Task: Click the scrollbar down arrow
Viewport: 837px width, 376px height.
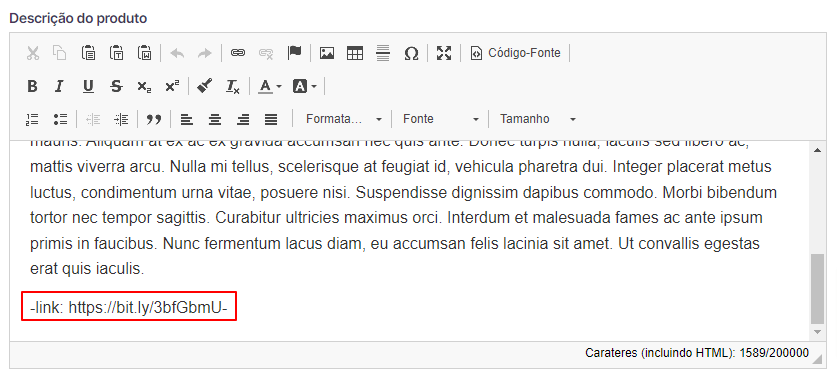Action: click(817, 332)
